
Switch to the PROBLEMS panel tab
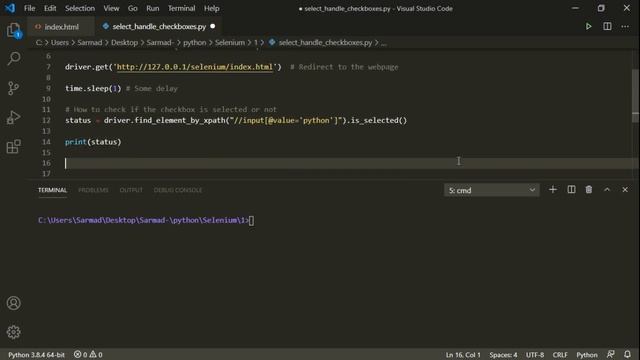coord(93,190)
